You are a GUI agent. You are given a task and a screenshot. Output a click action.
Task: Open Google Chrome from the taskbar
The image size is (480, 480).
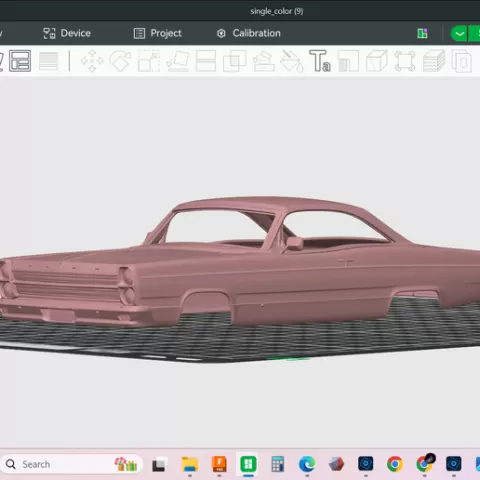[395, 464]
